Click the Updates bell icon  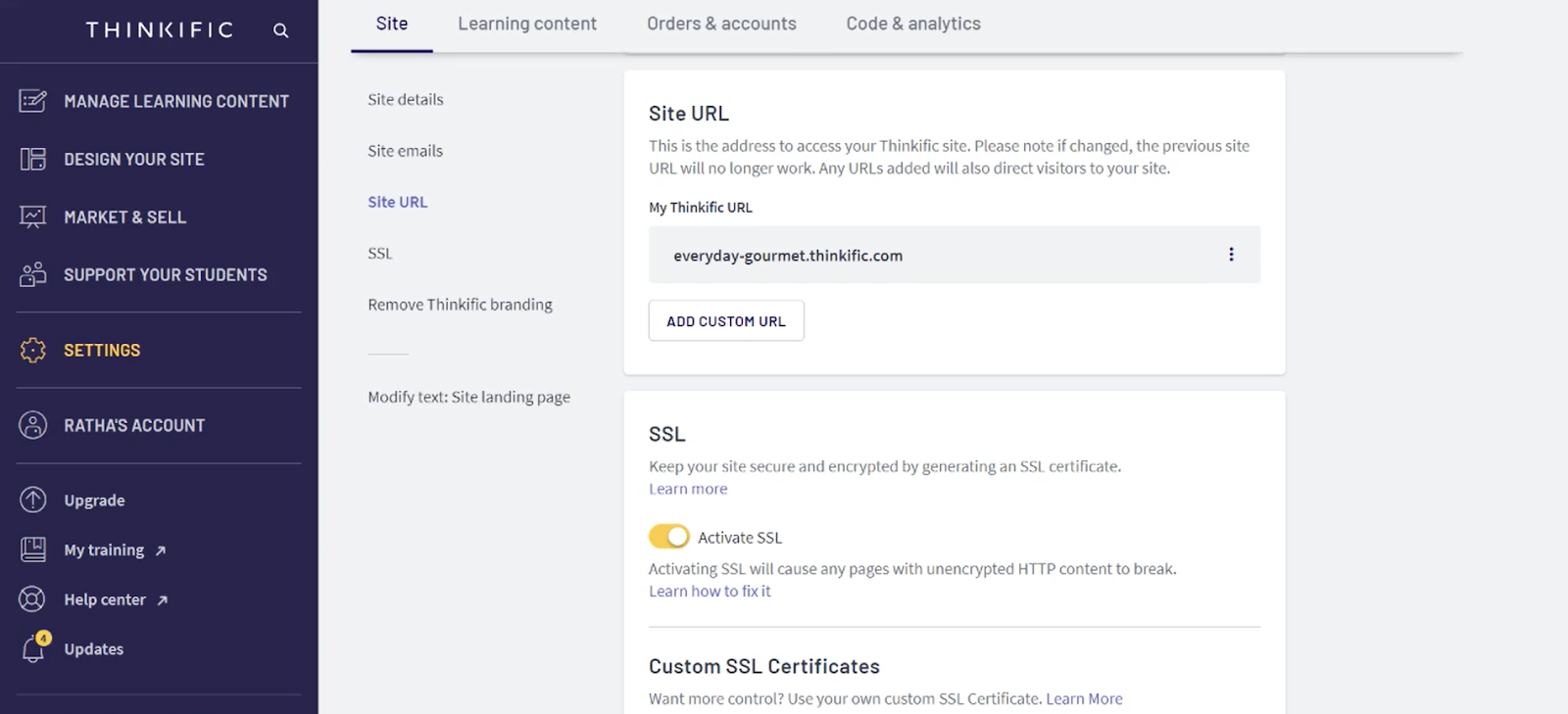pos(32,648)
